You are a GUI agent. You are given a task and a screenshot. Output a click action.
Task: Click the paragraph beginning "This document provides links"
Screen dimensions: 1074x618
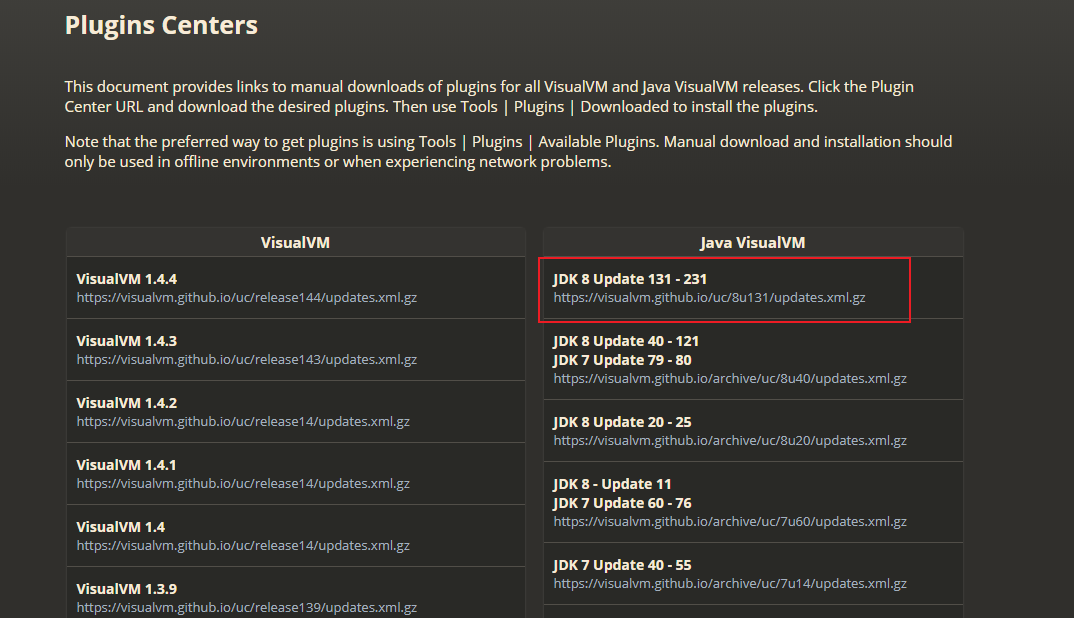pos(489,97)
